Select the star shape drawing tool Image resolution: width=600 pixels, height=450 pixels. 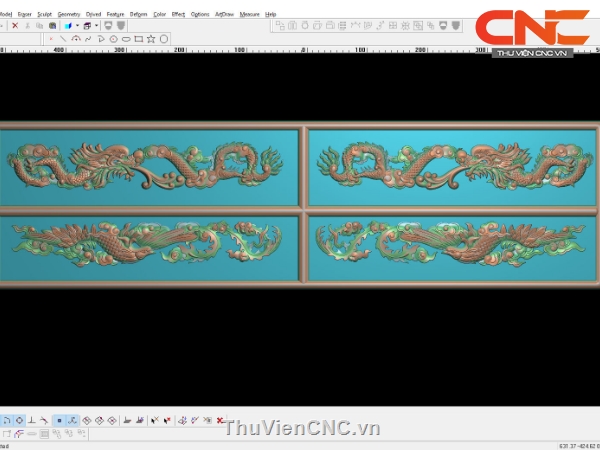pyautogui.click(x=151, y=38)
